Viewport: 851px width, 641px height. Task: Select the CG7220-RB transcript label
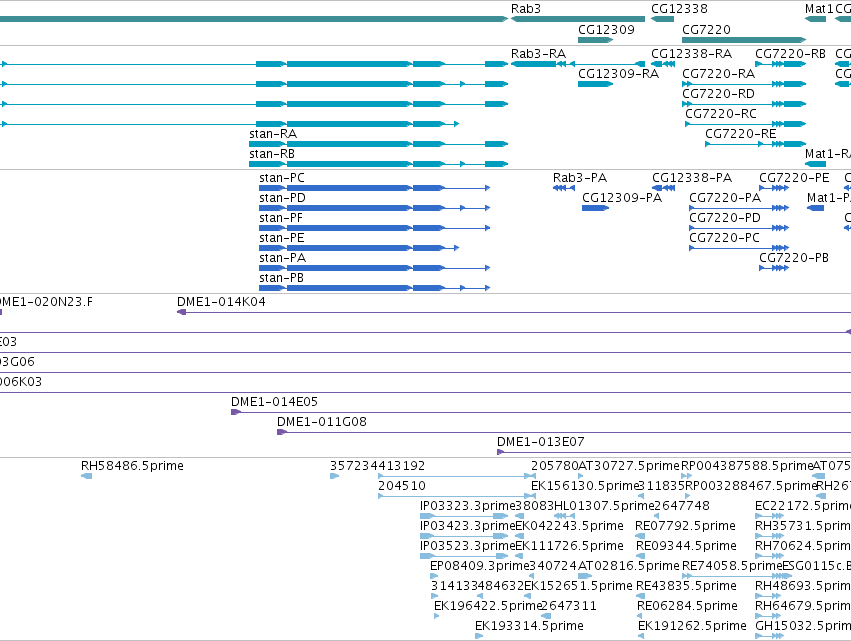pos(790,54)
